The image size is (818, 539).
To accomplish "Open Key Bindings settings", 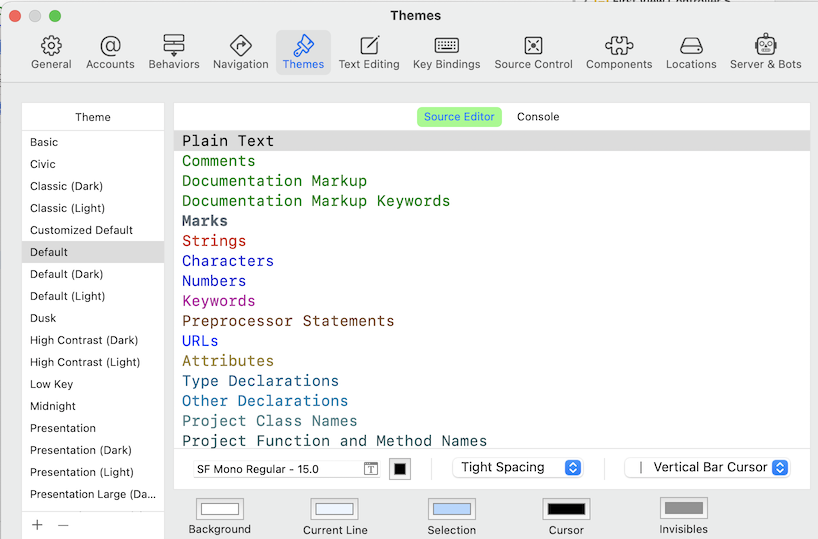I will coord(446,53).
